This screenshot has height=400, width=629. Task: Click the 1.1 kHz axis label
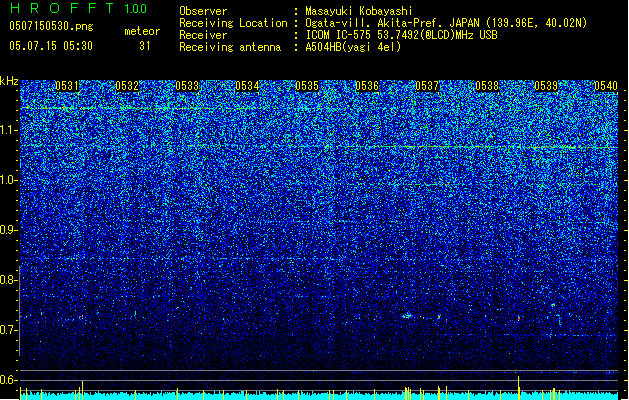[9, 130]
